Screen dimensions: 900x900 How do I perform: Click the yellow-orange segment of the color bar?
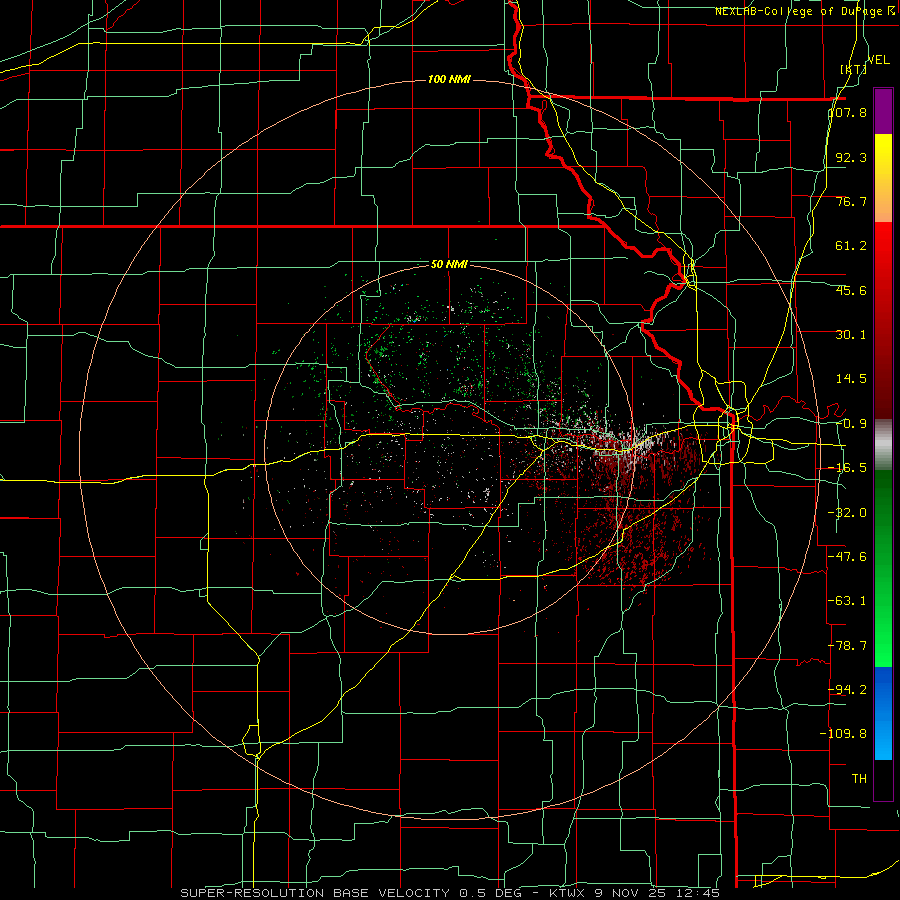[883, 178]
